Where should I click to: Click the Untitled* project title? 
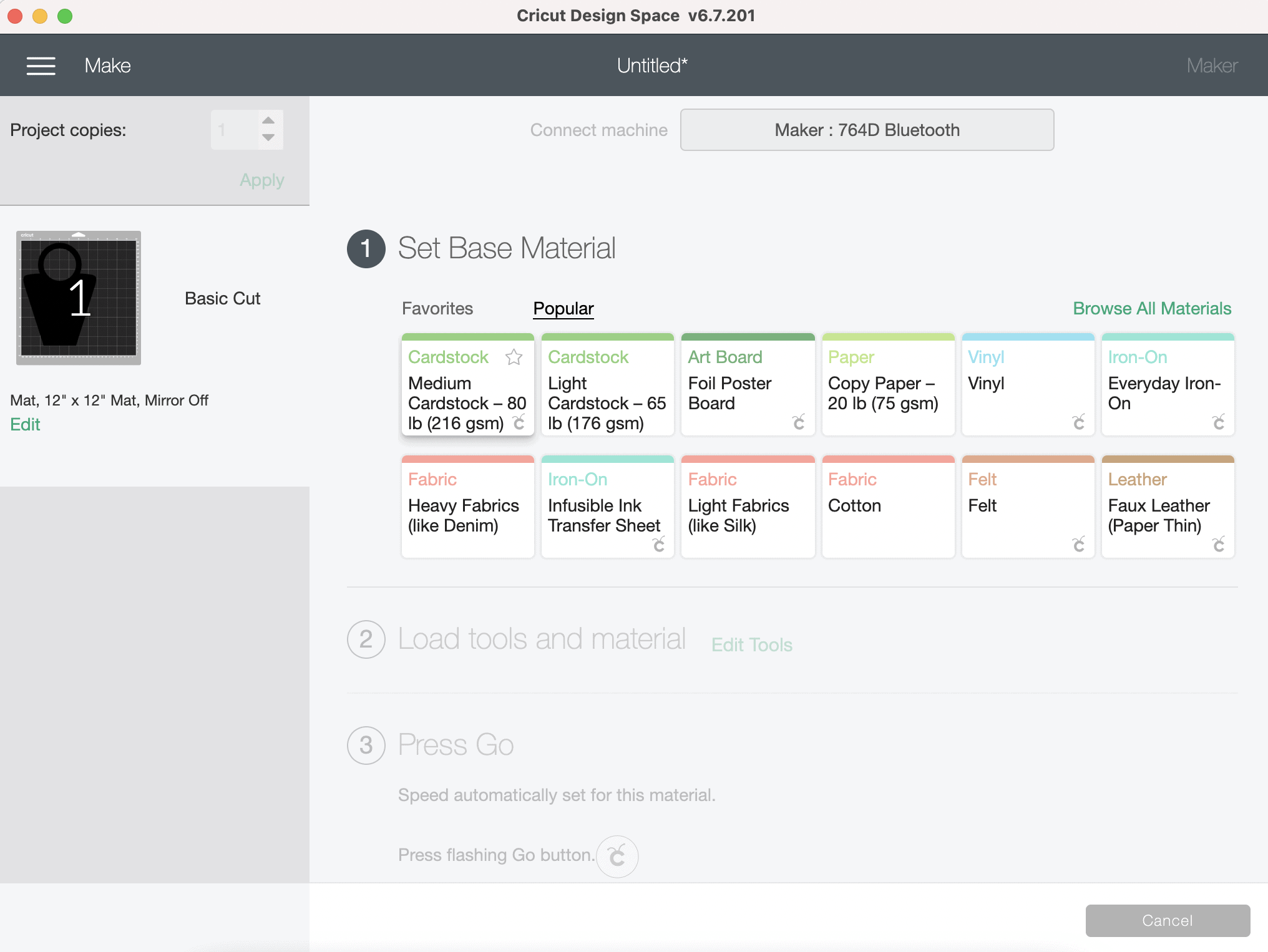[x=652, y=66]
